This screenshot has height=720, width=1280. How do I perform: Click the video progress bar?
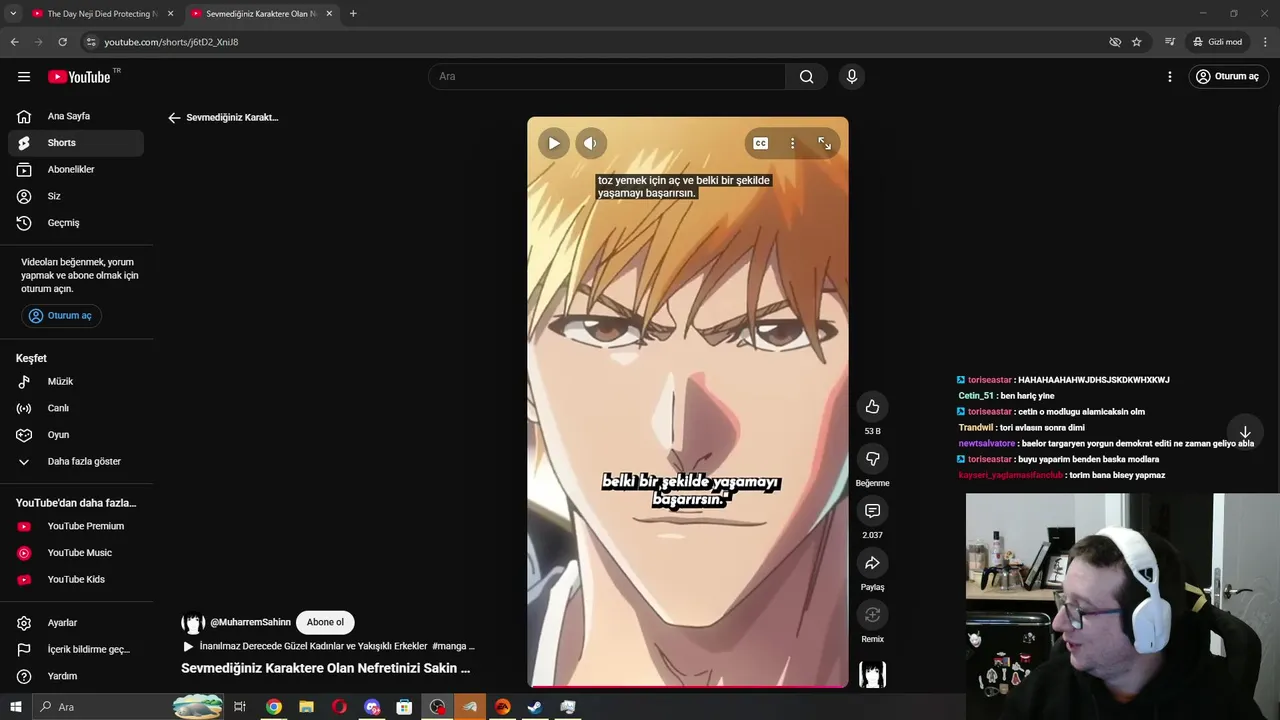[688, 687]
